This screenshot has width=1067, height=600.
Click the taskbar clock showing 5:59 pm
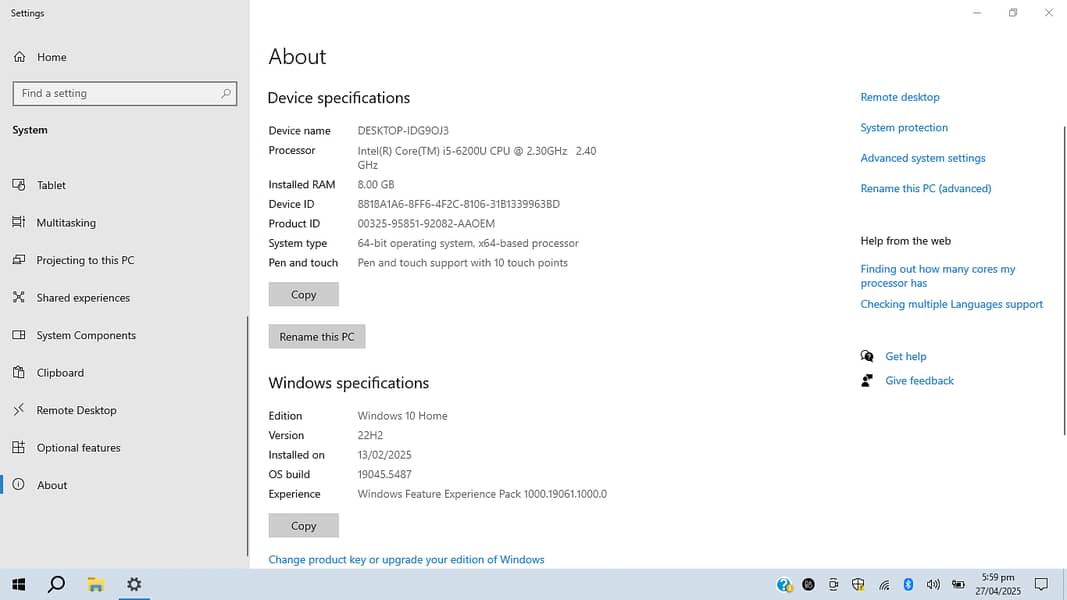click(998, 584)
